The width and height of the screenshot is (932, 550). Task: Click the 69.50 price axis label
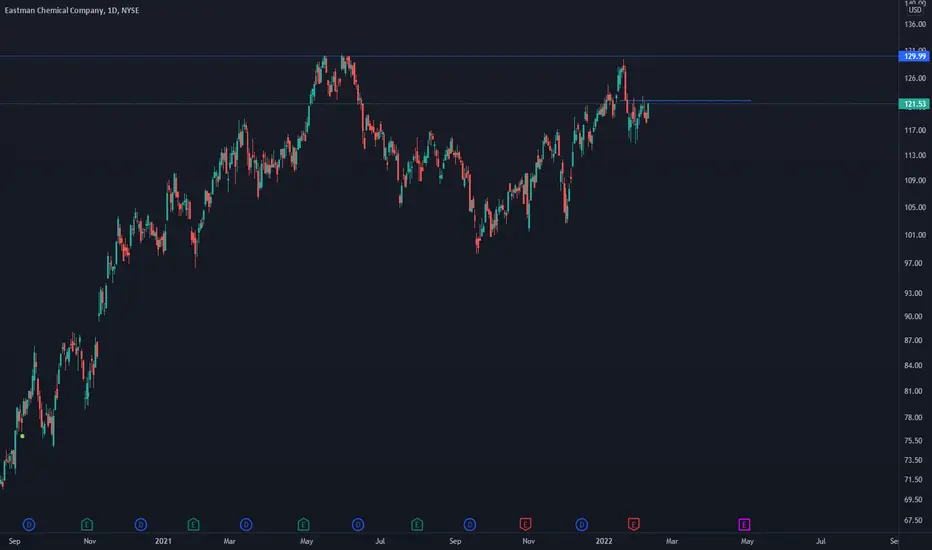pos(915,500)
